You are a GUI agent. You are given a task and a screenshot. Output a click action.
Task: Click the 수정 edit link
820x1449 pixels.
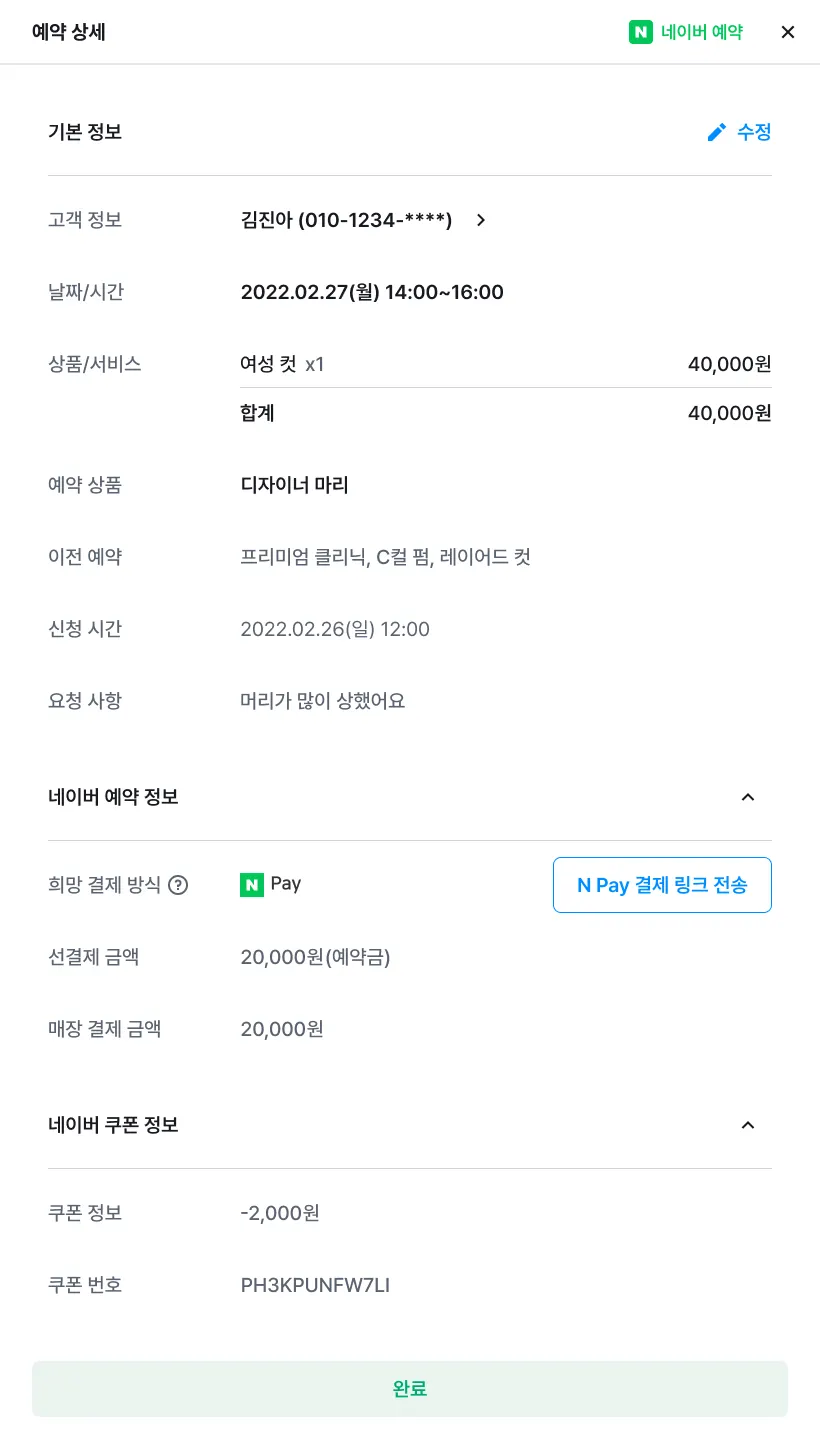(754, 132)
